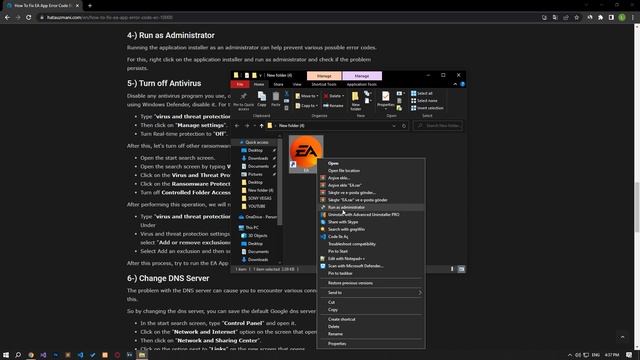Screen dimensions: 640x360
Task: Click Select none in the Explorer ribbon
Action: (424, 101)
